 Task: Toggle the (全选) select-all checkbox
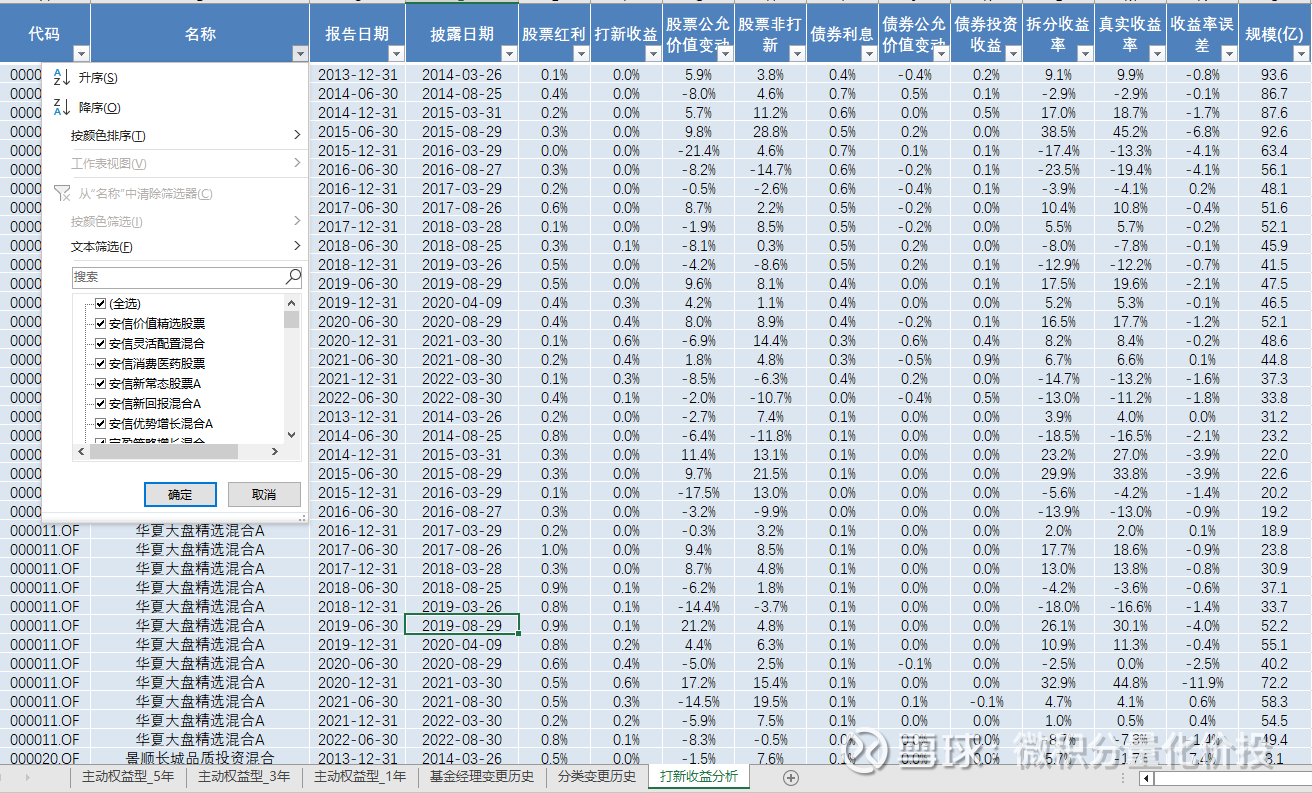(x=100, y=303)
